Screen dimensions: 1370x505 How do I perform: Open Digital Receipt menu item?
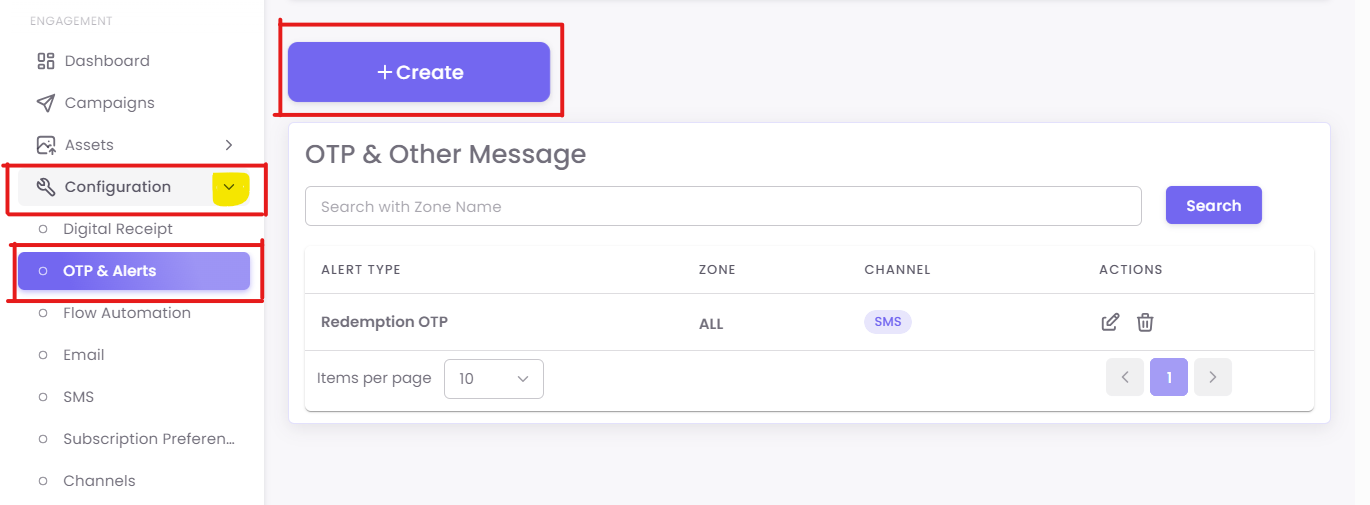pyautogui.click(x=118, y=229)
